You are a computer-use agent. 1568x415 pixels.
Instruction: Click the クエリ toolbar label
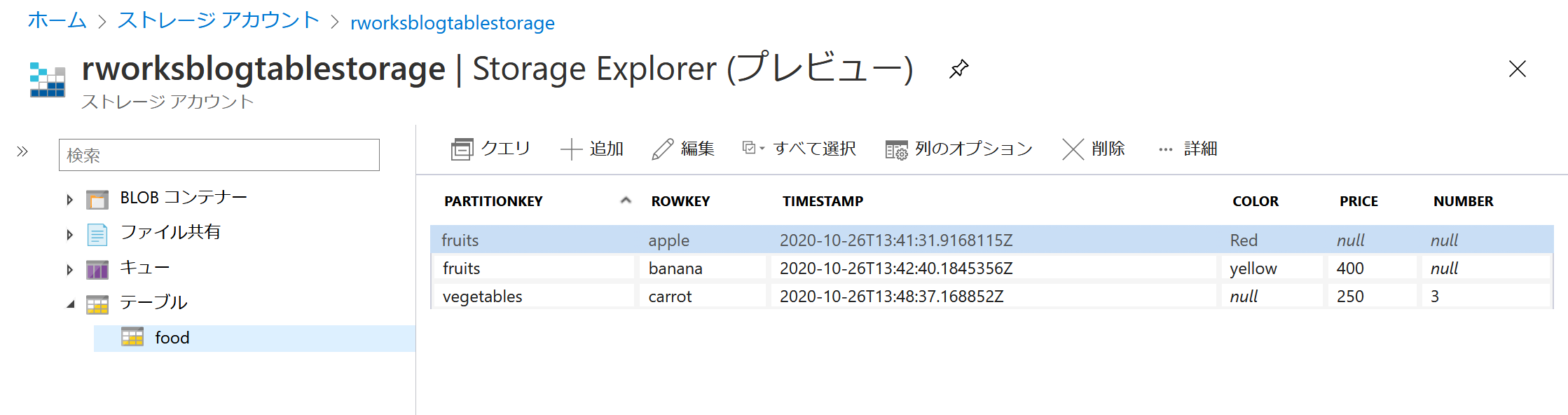tap(506, 149)
